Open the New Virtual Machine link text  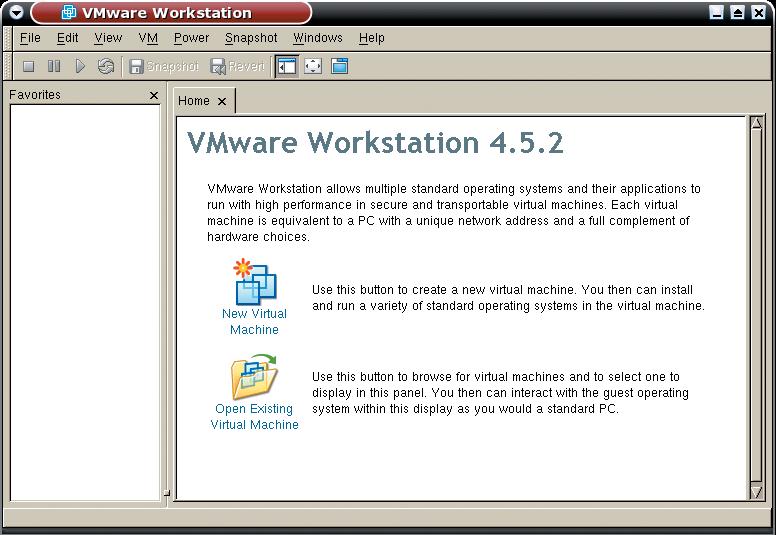254,322
